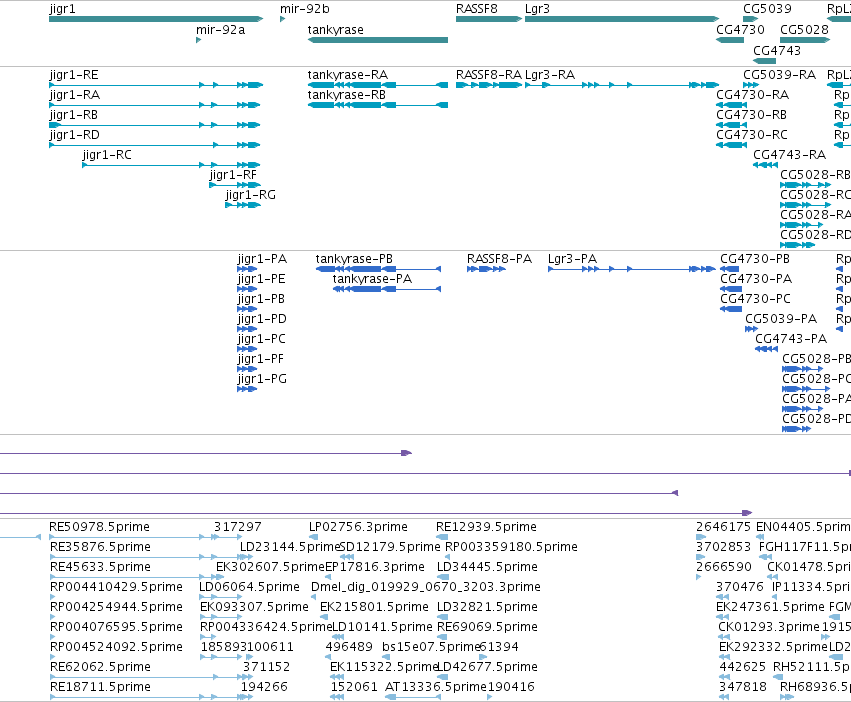The height and width of the screenshot is (702, 851).
Task: Select transcript tankyrase-RA
Action: (378, 85)
